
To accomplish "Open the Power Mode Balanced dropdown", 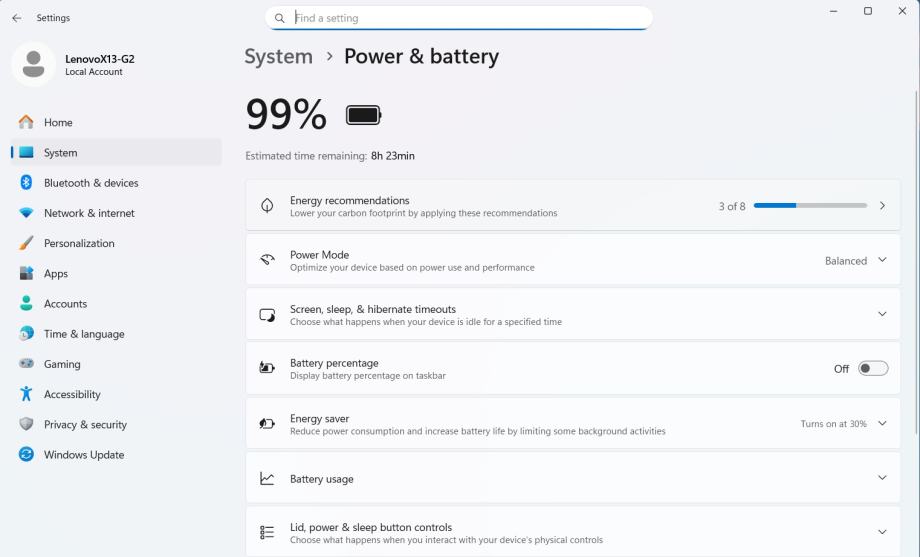I will 855,261.
